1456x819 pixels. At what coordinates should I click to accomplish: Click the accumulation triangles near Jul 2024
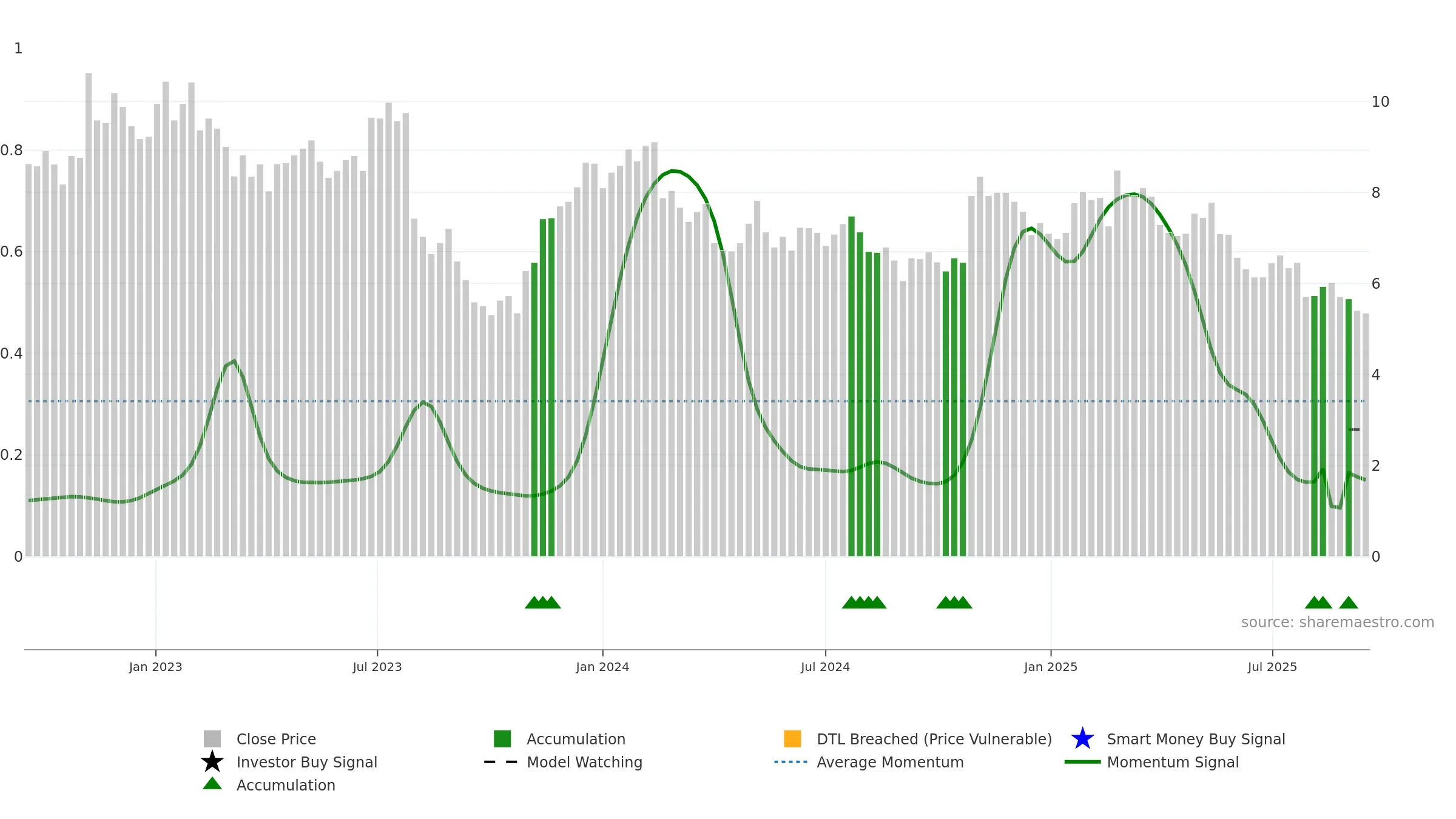pos(864,602)
